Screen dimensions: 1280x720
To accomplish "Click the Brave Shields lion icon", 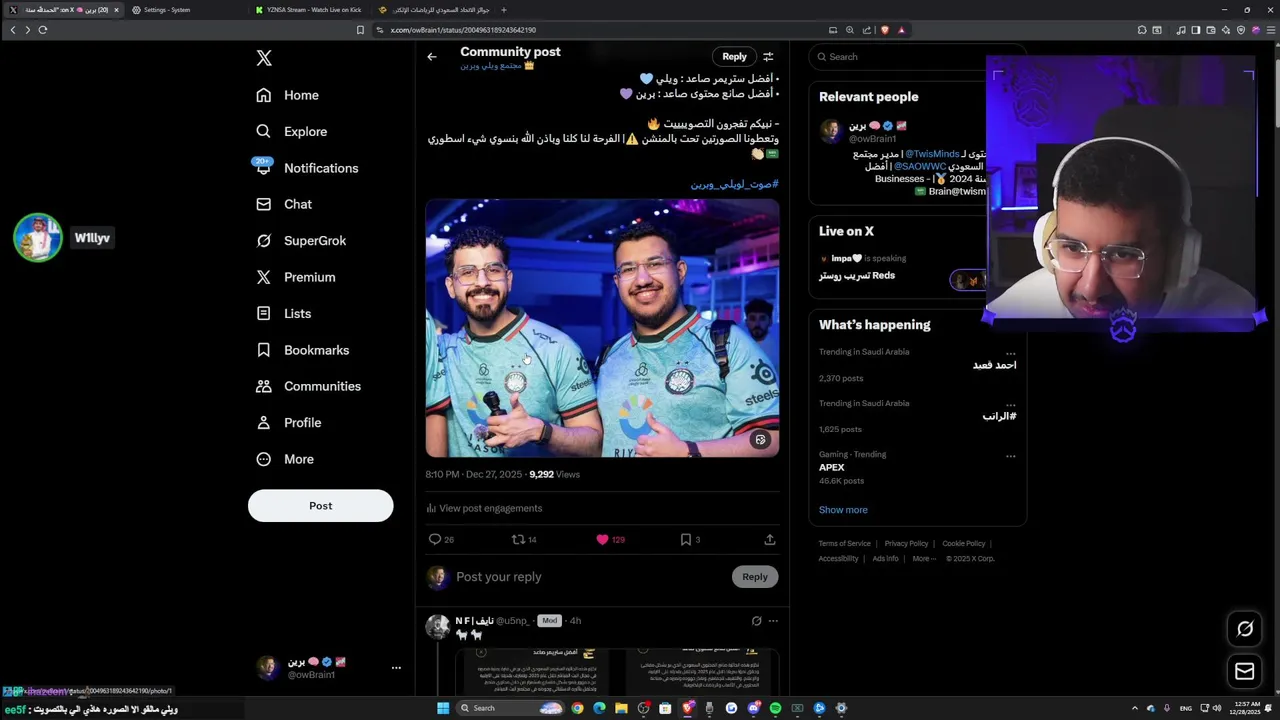I will [884, 30].
